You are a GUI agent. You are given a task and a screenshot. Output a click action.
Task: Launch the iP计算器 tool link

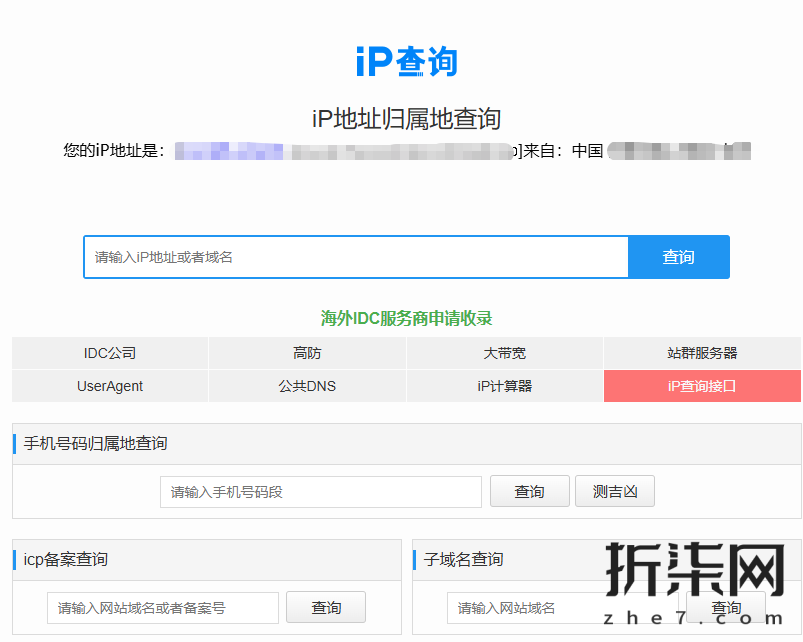(x=504, y=386)
